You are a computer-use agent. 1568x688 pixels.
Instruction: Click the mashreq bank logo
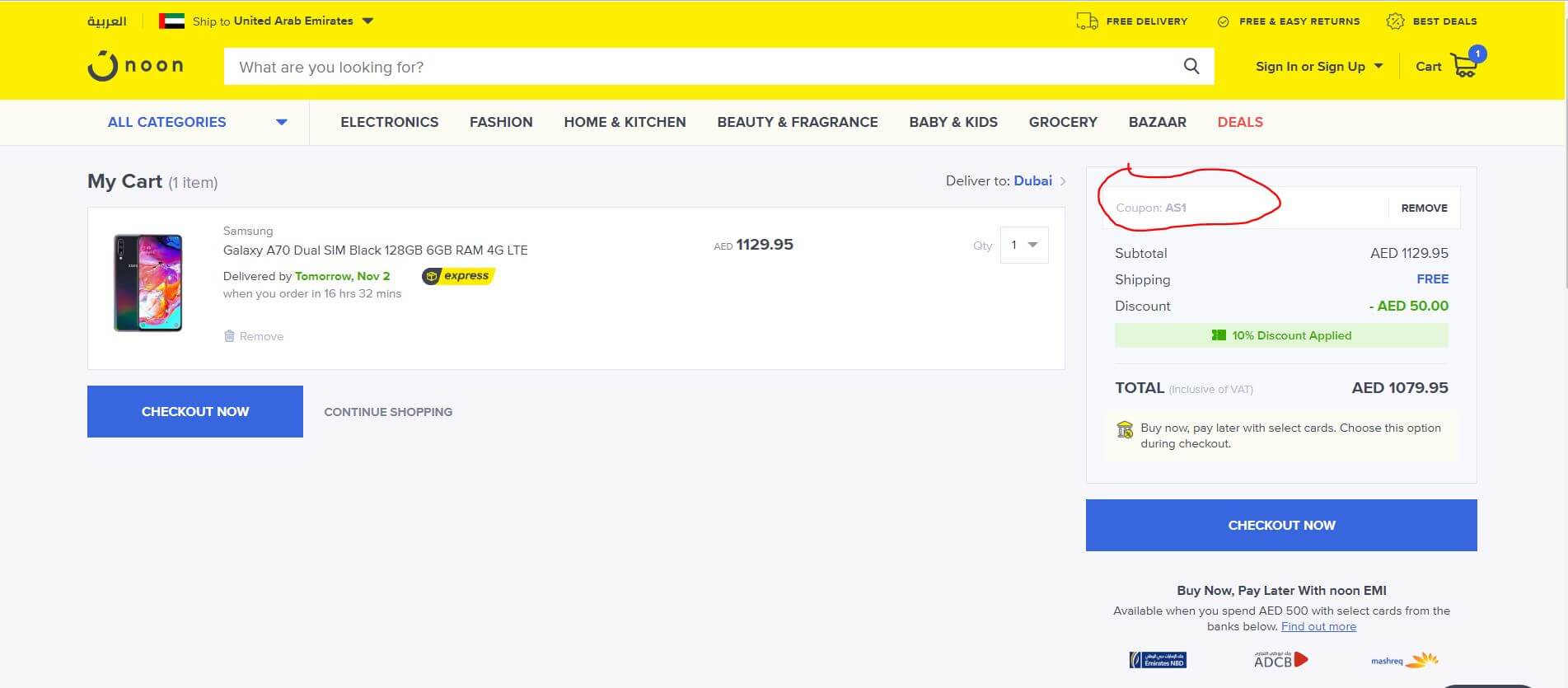(x=1405, y=660)
